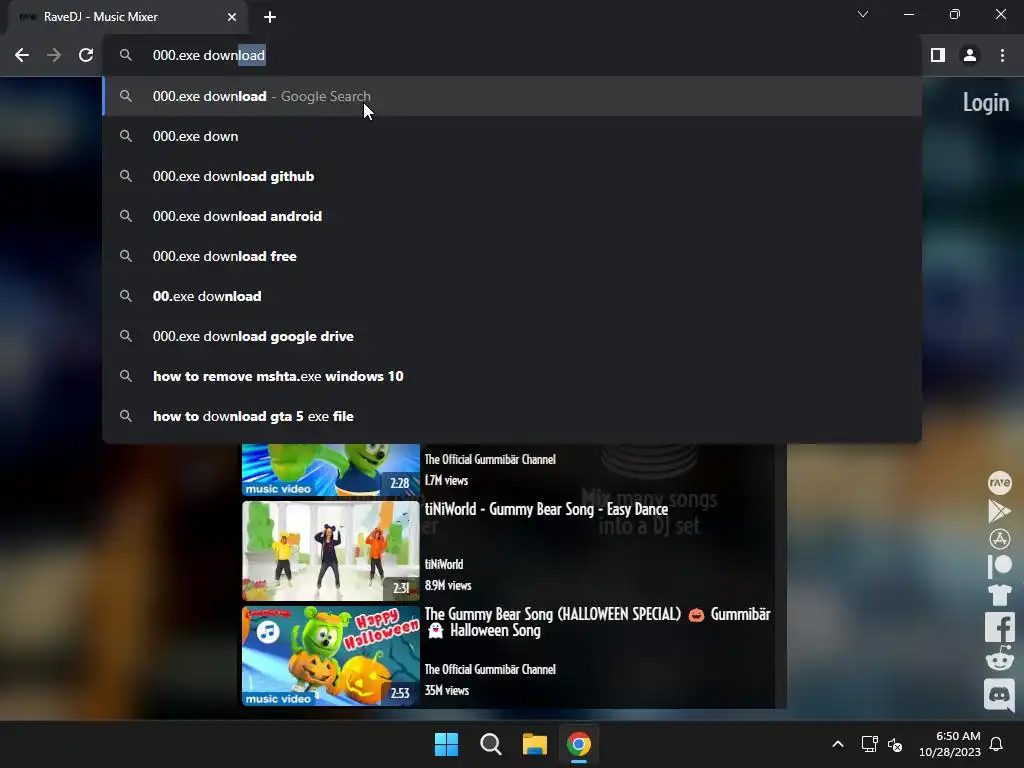
Task: Choose suggestion '000.exe download github'
Action: [x=513, y=176]
